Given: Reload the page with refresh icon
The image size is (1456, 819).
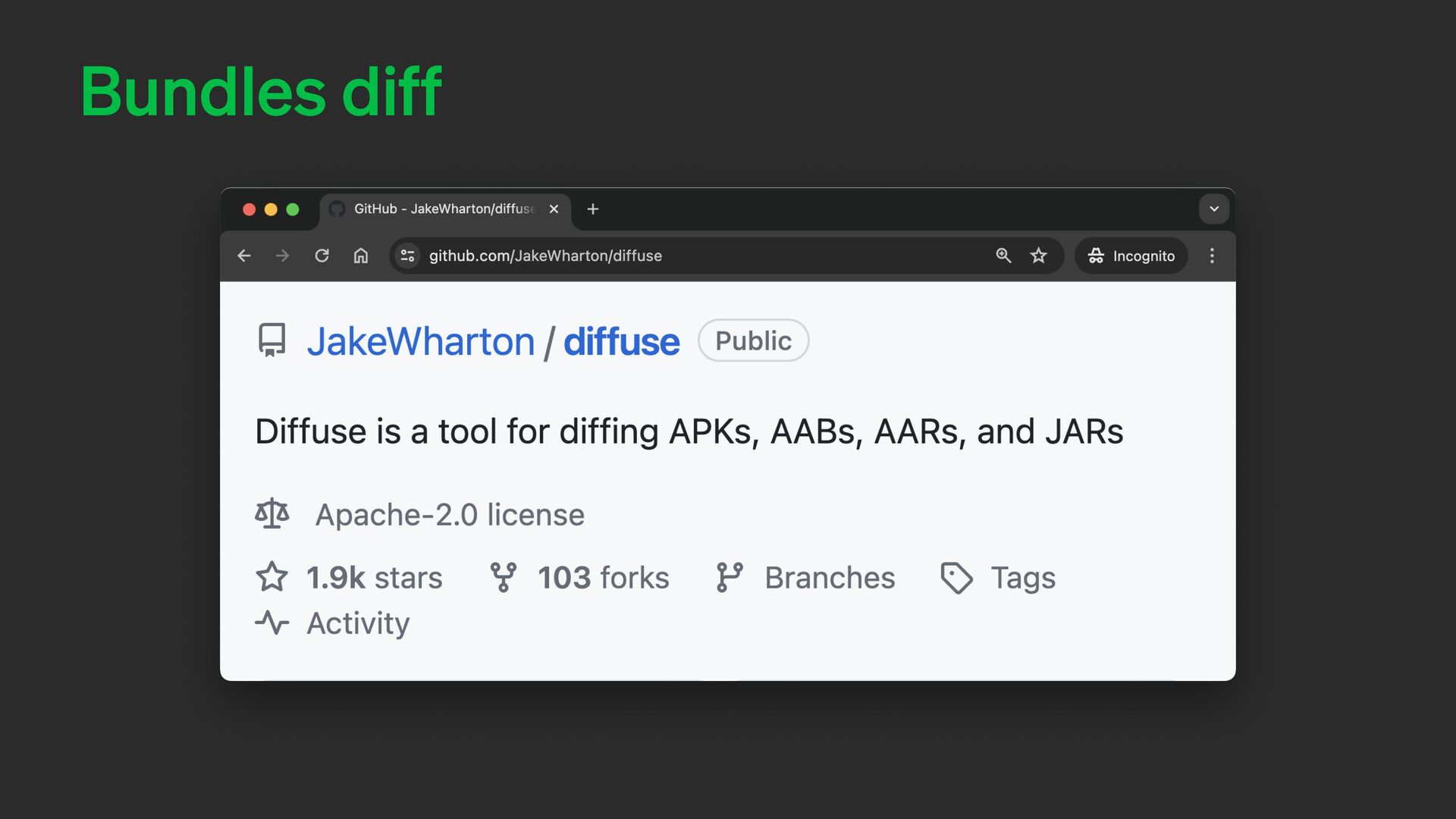Looking at the screenshot, I should [322, 256].
